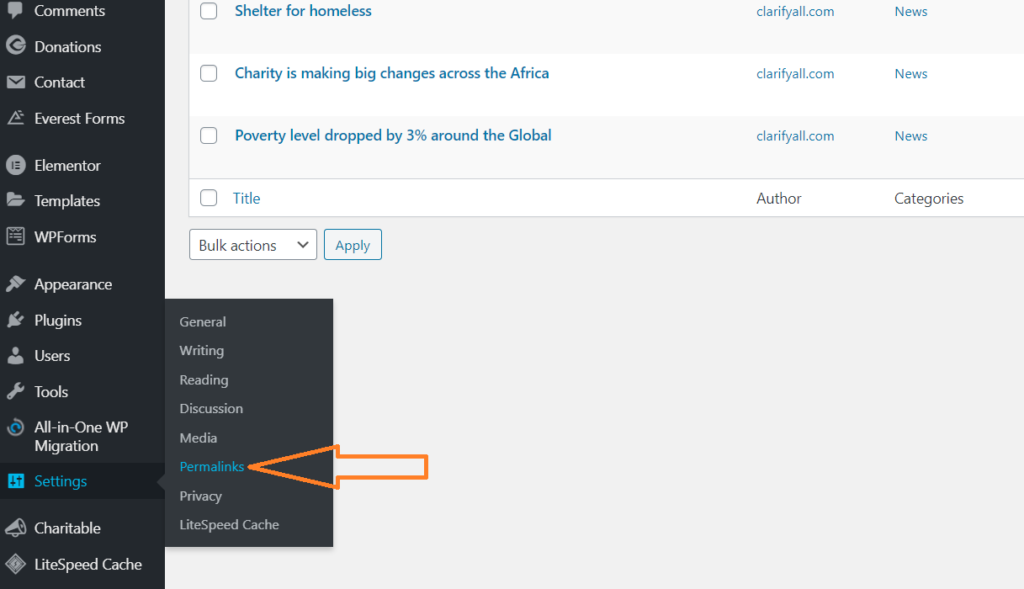This screenshot has width=1024, height=589.
Task: Click News category for Charity post
Action: [910, 74]
